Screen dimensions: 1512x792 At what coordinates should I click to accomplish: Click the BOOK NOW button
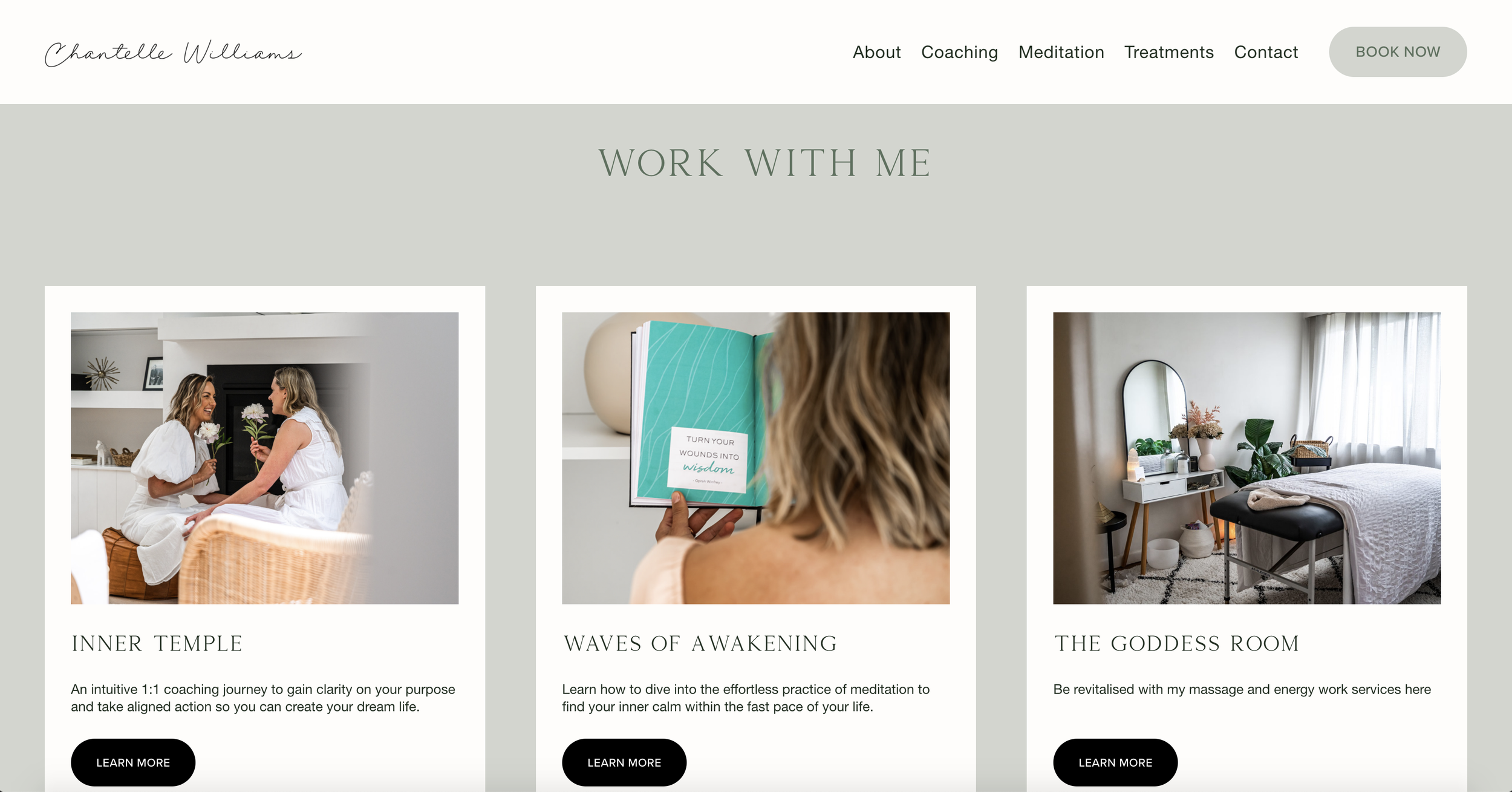1397,52
